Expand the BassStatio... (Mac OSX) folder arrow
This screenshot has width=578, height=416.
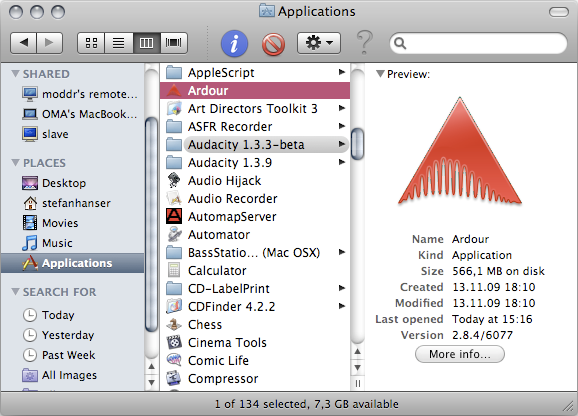342,252
